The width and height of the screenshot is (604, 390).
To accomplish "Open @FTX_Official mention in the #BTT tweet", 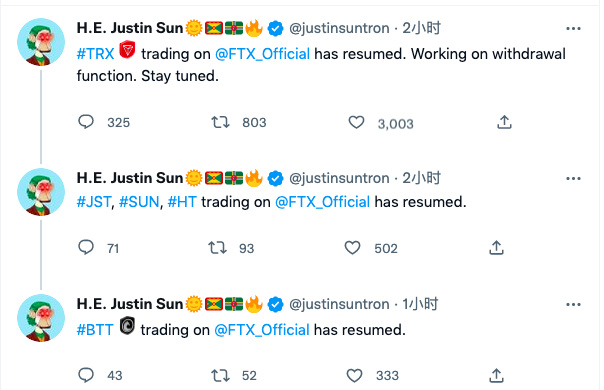I will pos(262,330).
